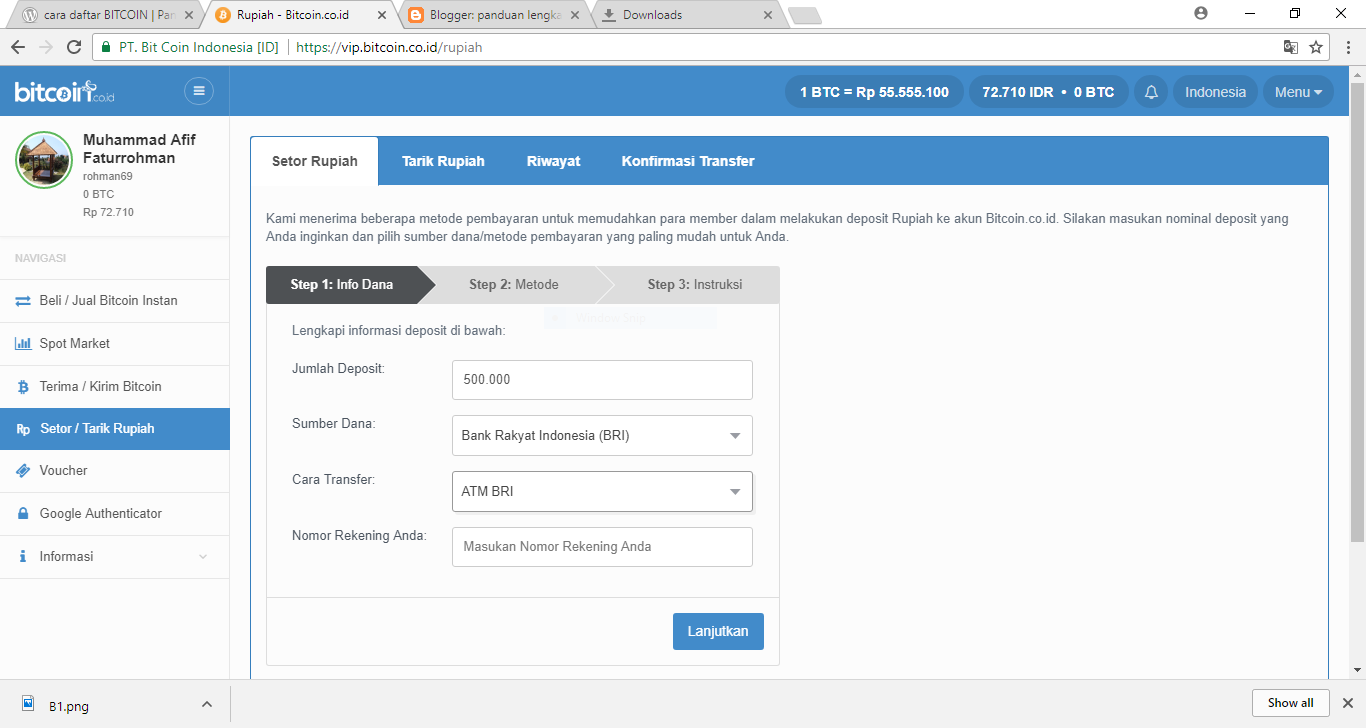Click the Chrome profile avatar icon
This screenshot has height=728, width=1366.
1201,13
